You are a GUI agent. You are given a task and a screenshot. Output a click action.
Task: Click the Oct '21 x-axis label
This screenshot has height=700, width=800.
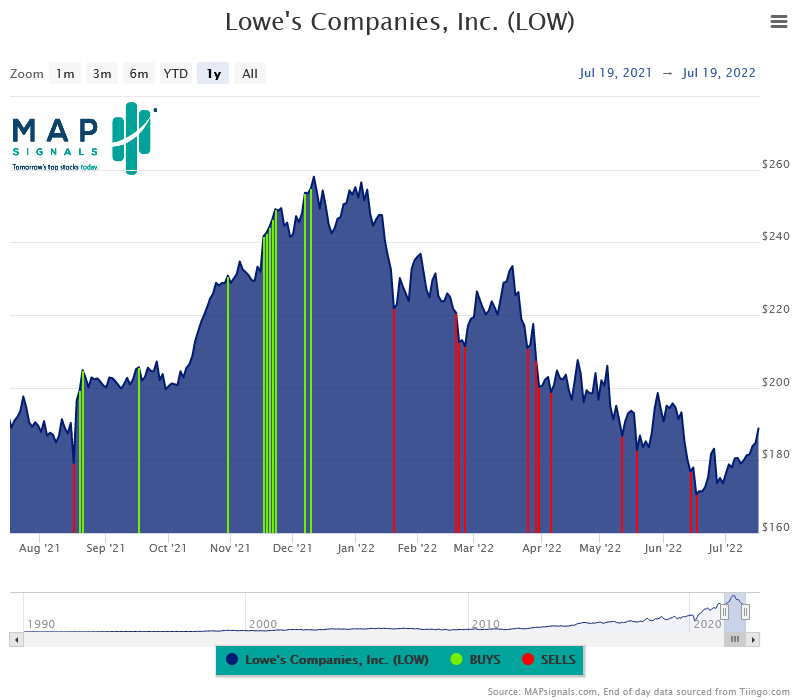(x=168, y=548)
